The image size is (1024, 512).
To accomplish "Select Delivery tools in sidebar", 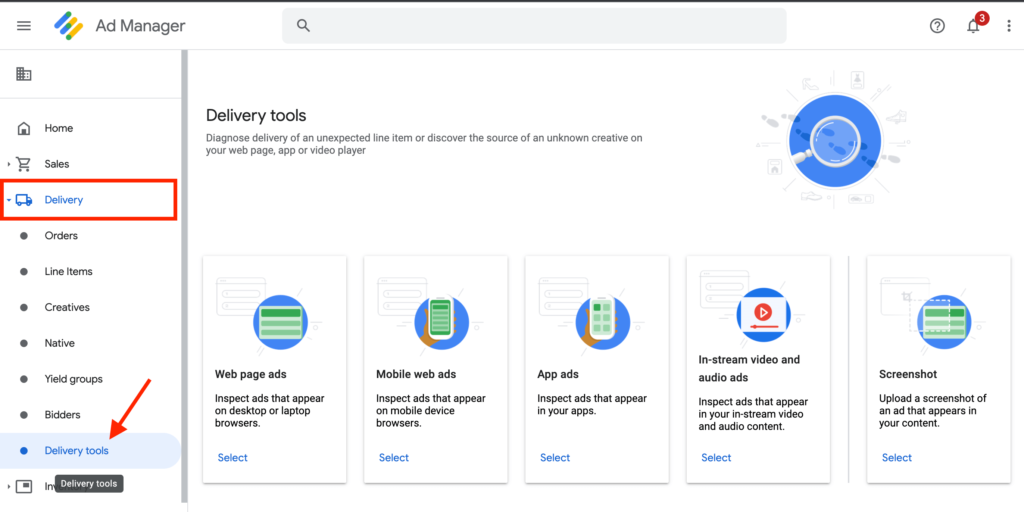I will click(x=76, y=451).
